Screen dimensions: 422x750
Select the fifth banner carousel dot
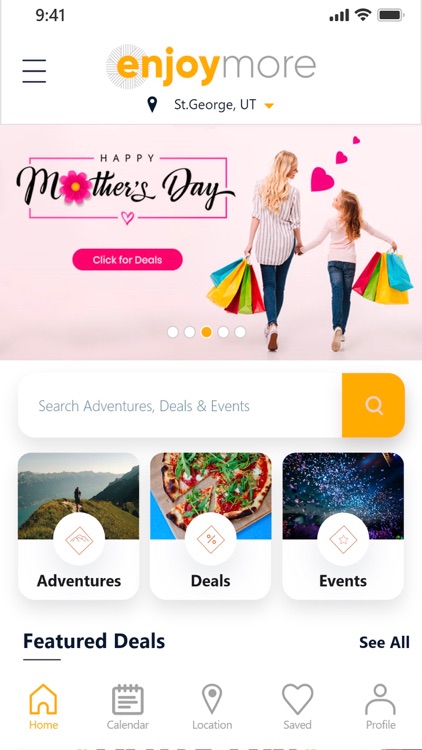[240, 332]
